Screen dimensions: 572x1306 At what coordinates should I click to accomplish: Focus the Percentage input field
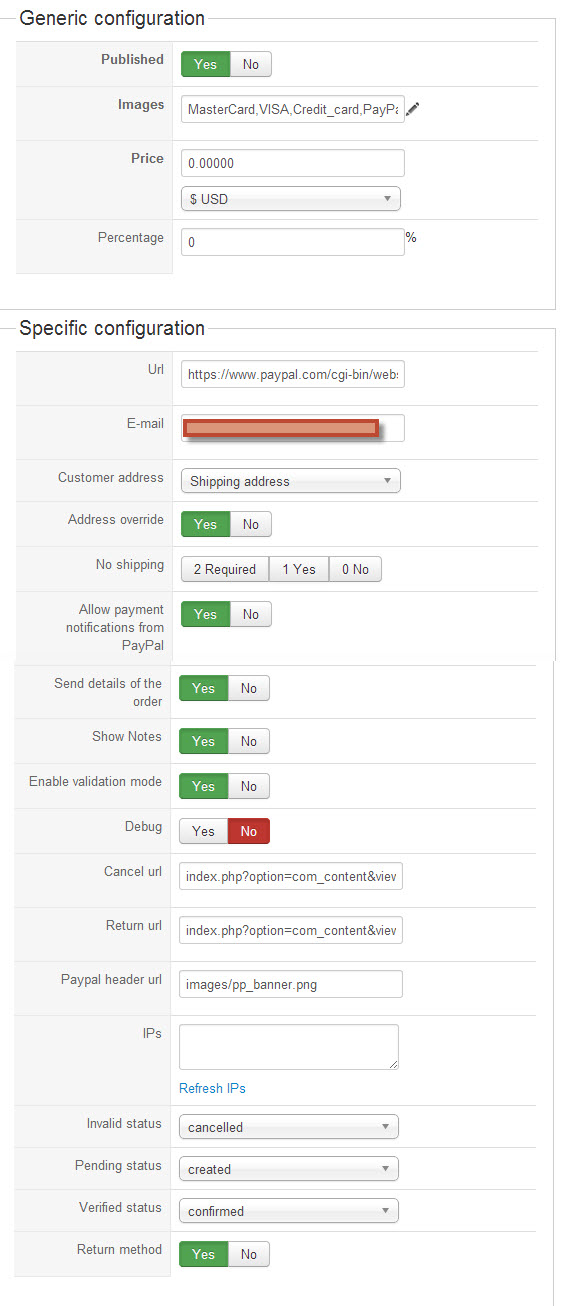(293, 242)
